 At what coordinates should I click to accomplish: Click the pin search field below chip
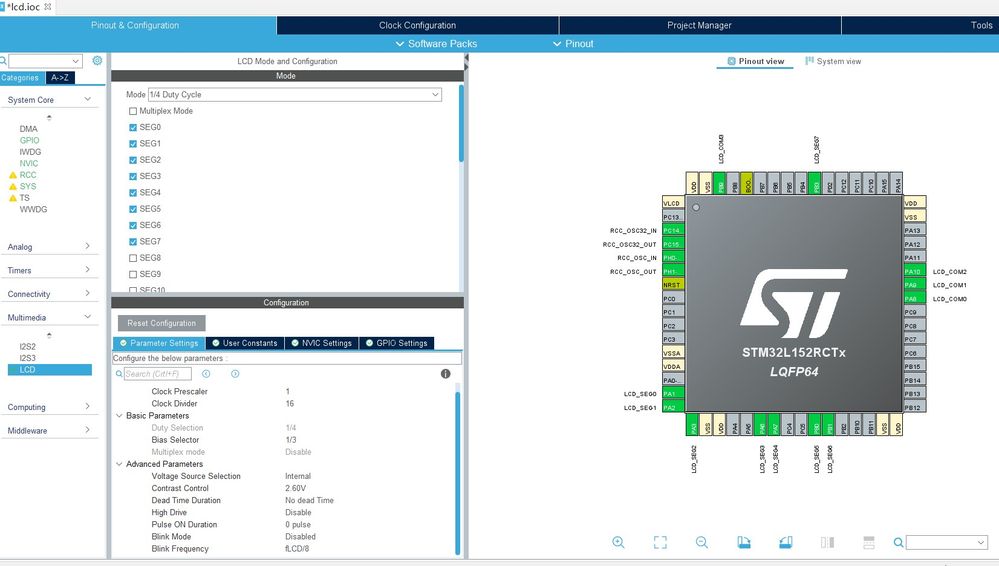947,542
